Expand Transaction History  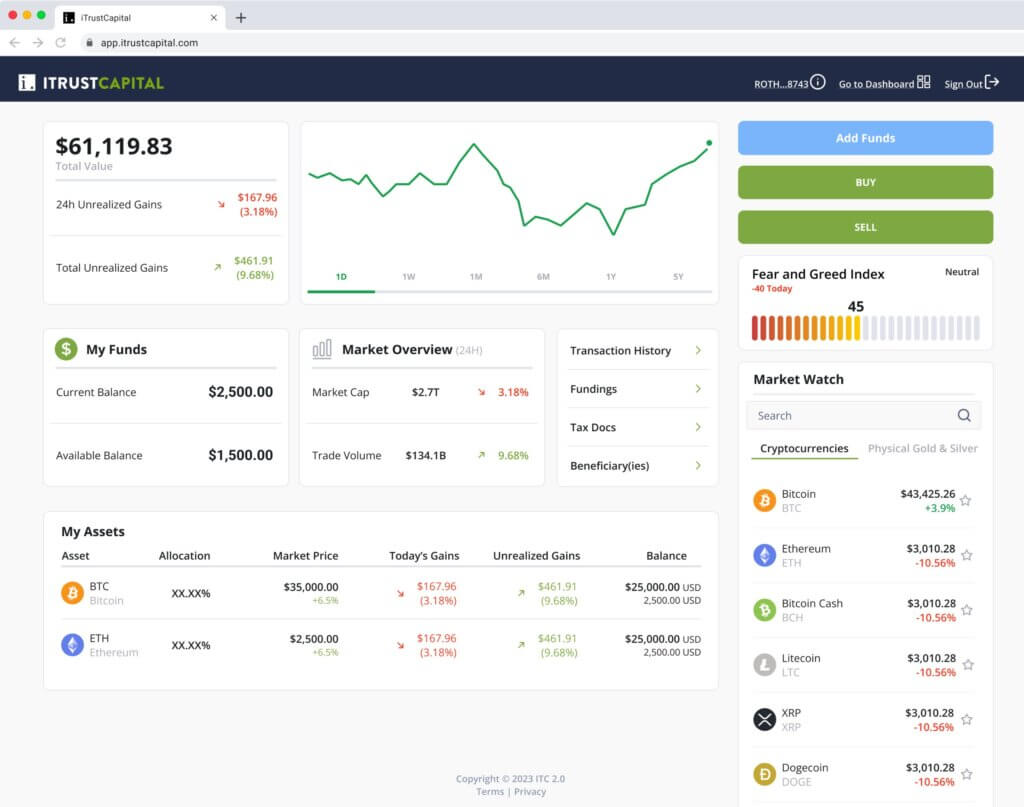point(637,351)
